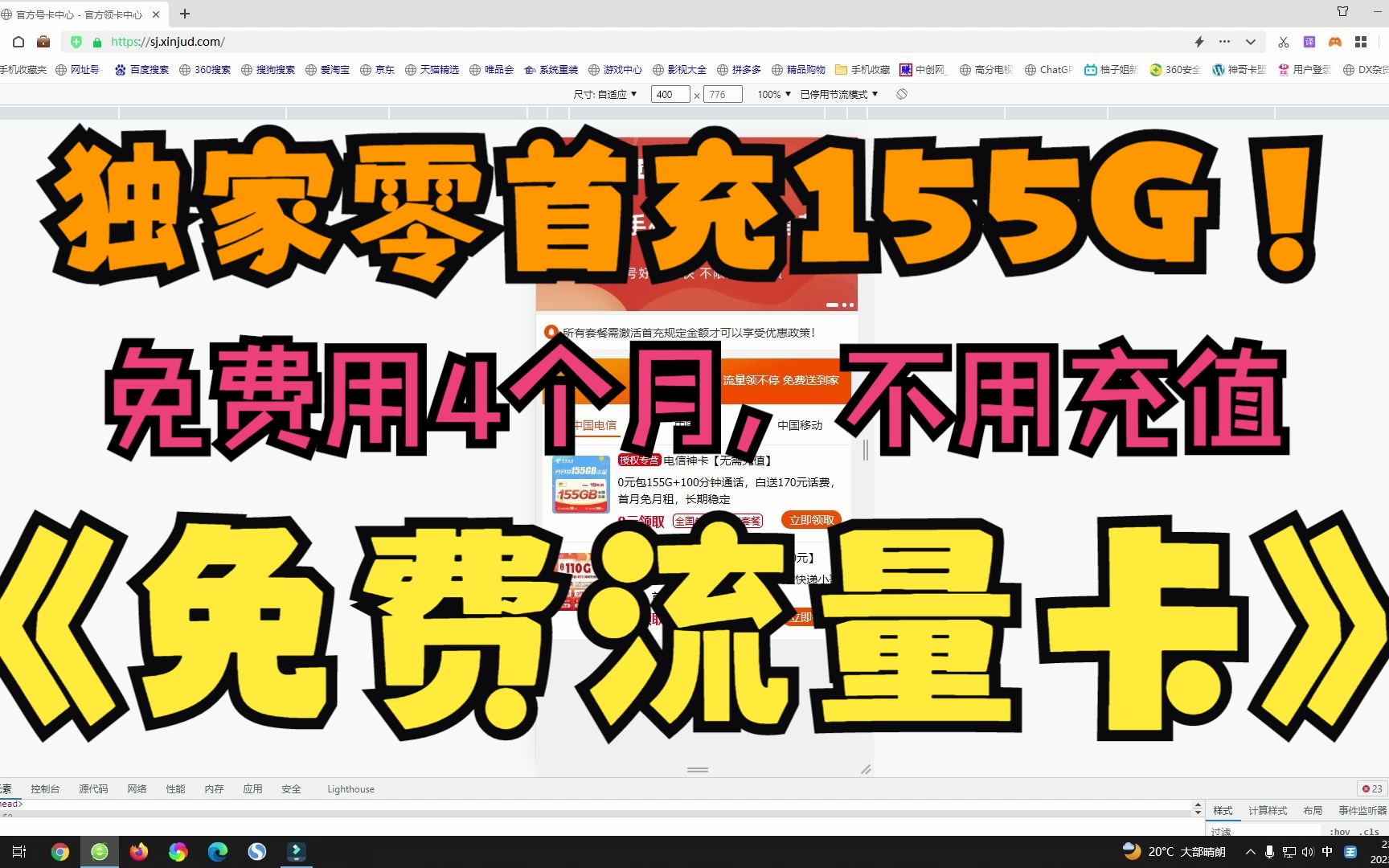
Task: Switch to DevTools 源代码 tab
Action: pyautogui.click(x=93, y=789)
